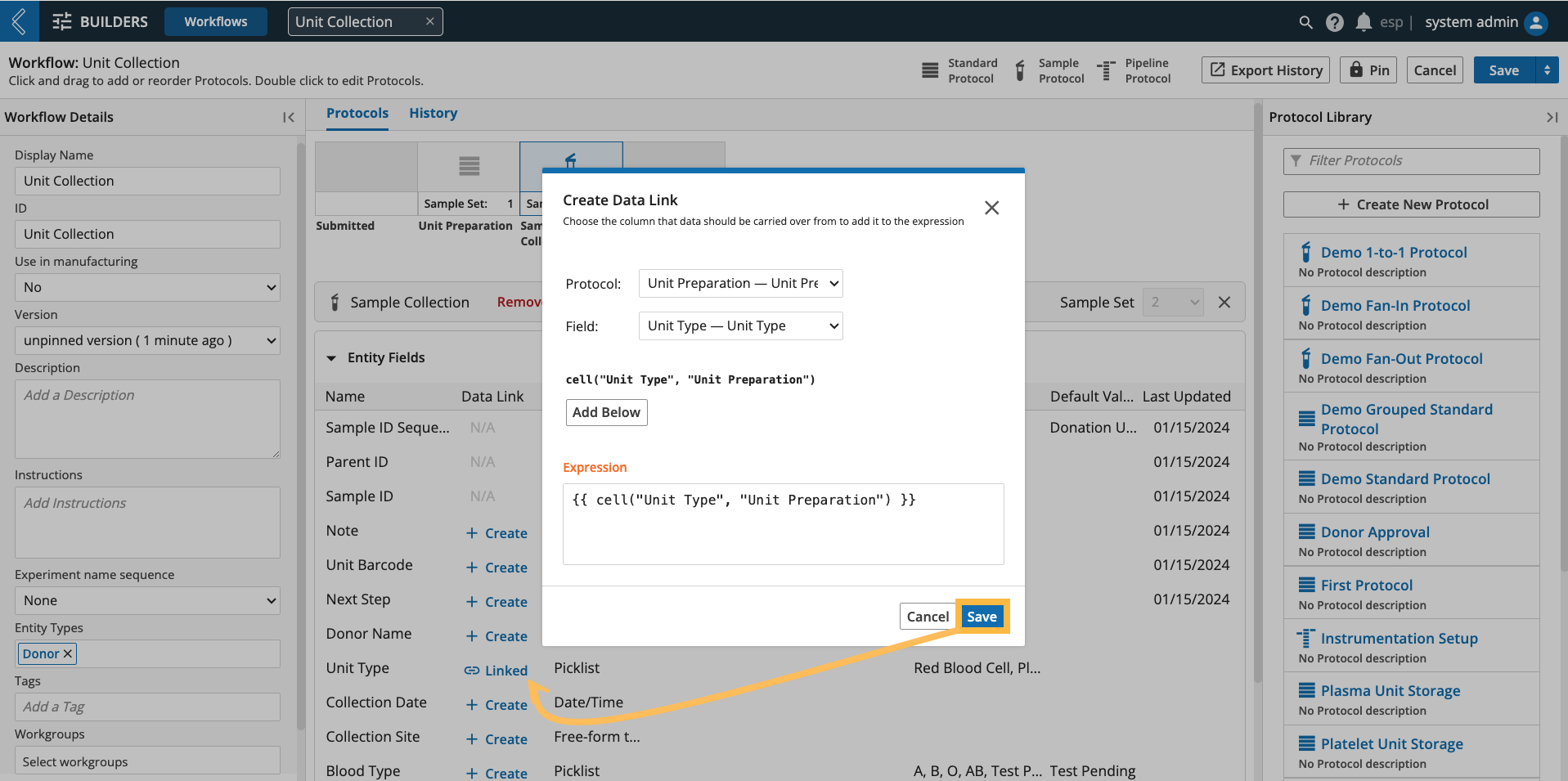1568x781 pixels.
Task: Add a Standard Protocol from toolbar
Action: 959,70
